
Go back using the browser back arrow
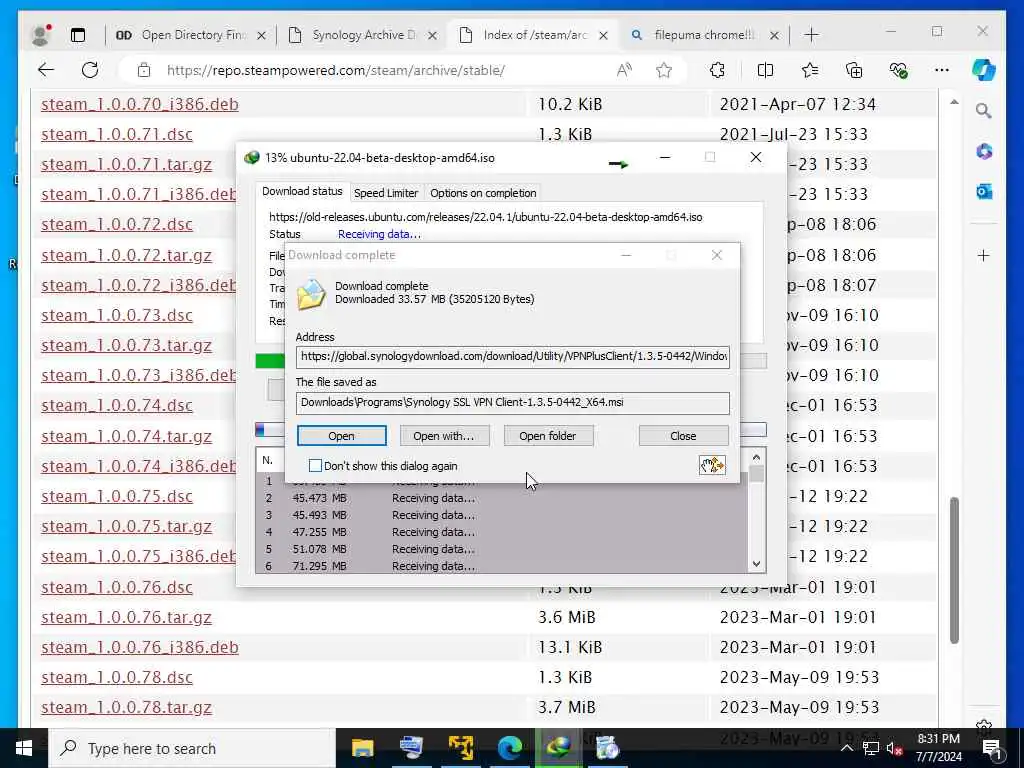tap(46, 70)
